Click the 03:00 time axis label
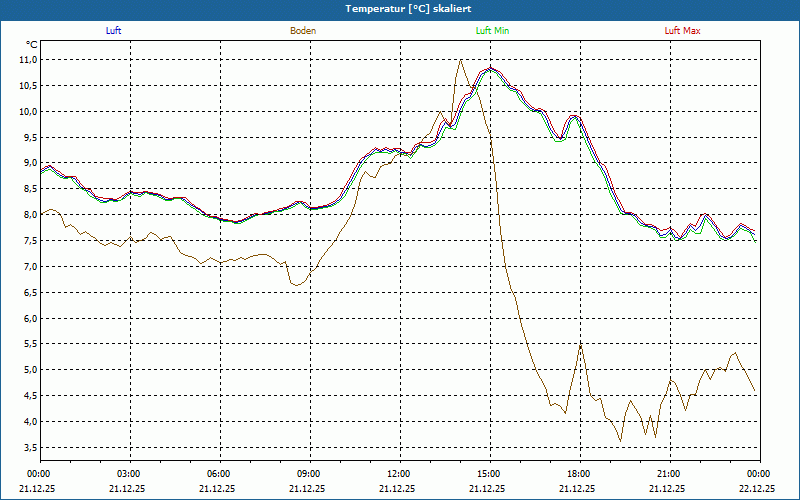This screenshot has width=800, height=500. 131,474
